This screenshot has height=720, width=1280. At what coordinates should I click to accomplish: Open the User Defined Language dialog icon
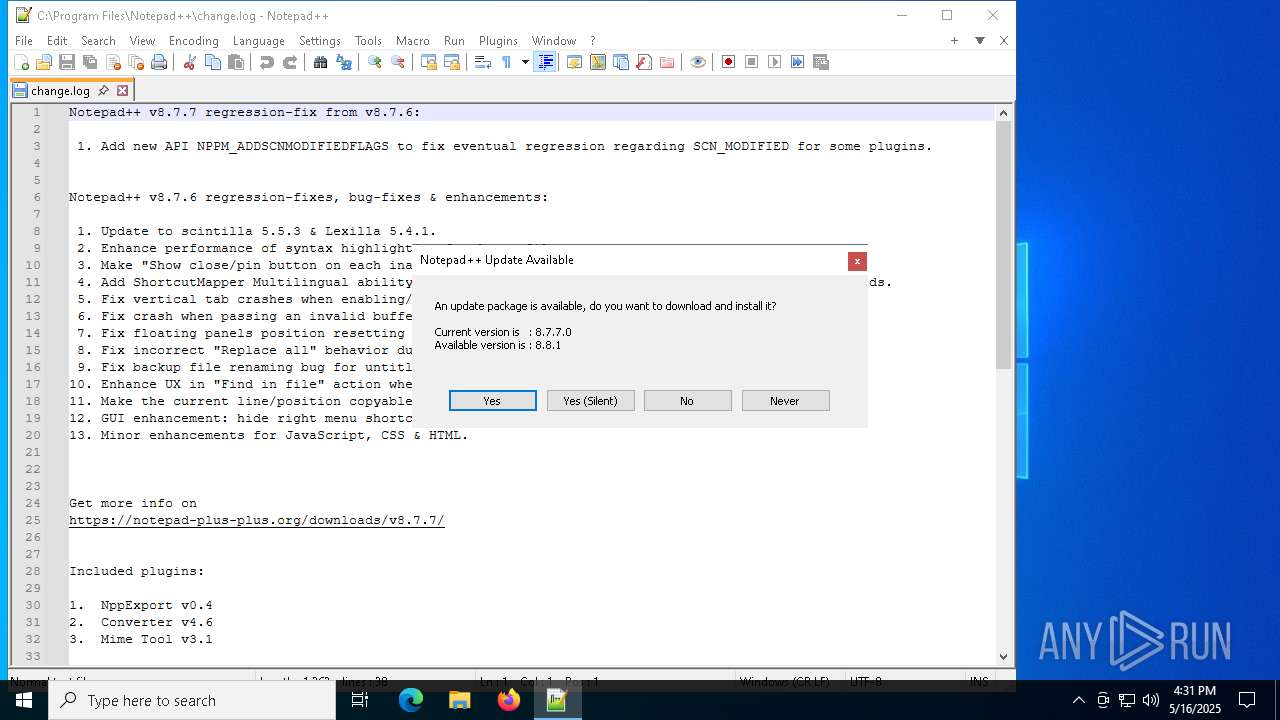pyautogui.click(x=575, y=62)
